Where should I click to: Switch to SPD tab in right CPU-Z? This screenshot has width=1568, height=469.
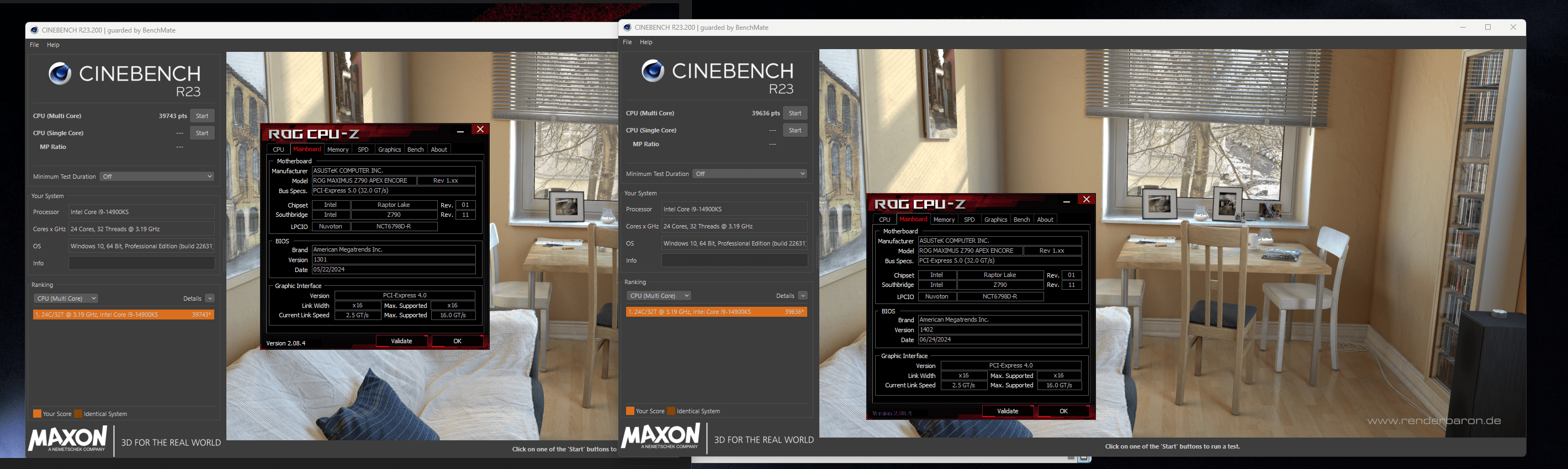(x=969, y=220)
